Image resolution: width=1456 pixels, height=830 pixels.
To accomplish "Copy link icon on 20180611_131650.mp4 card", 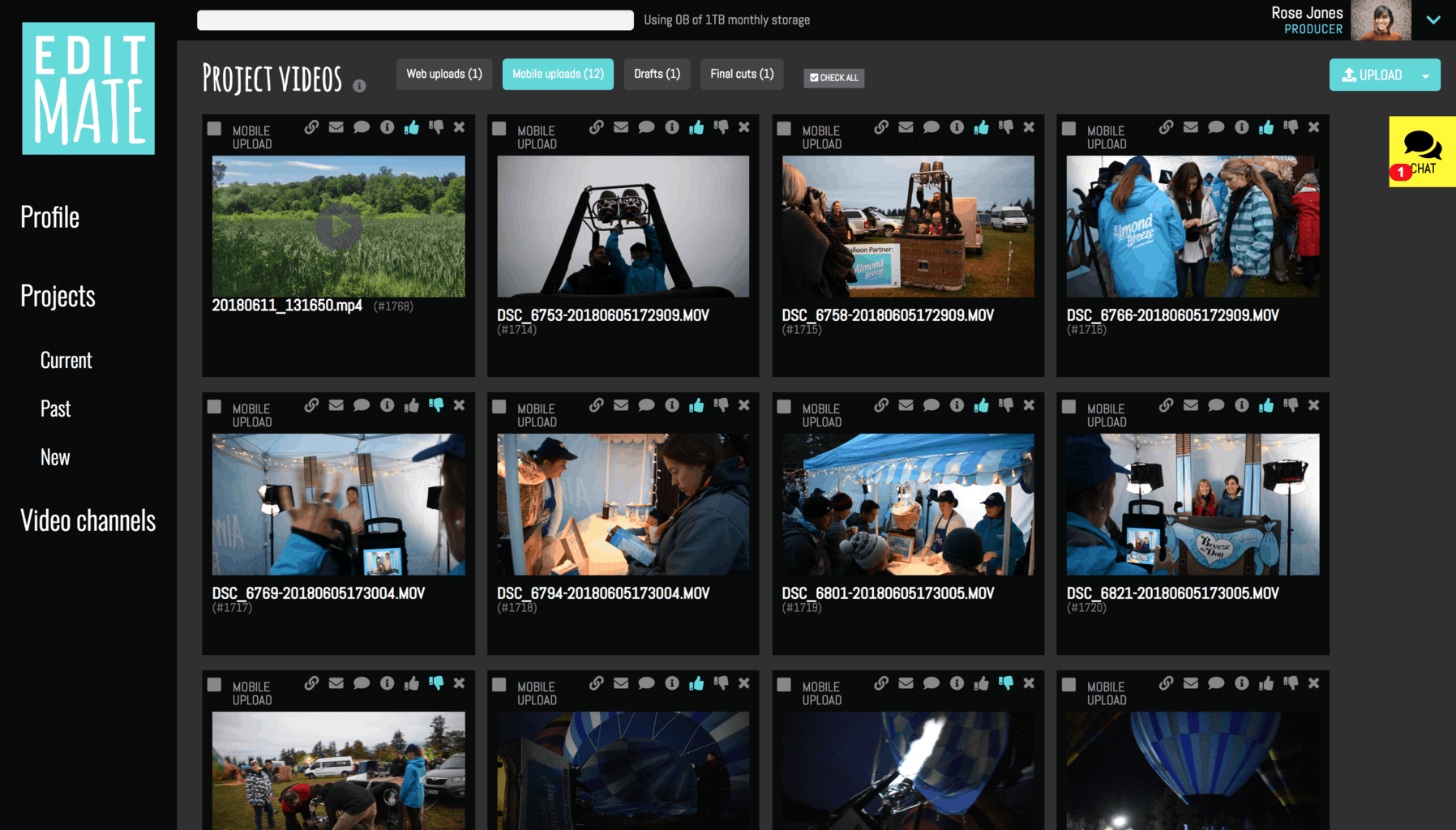I will (x=311, y=127).
